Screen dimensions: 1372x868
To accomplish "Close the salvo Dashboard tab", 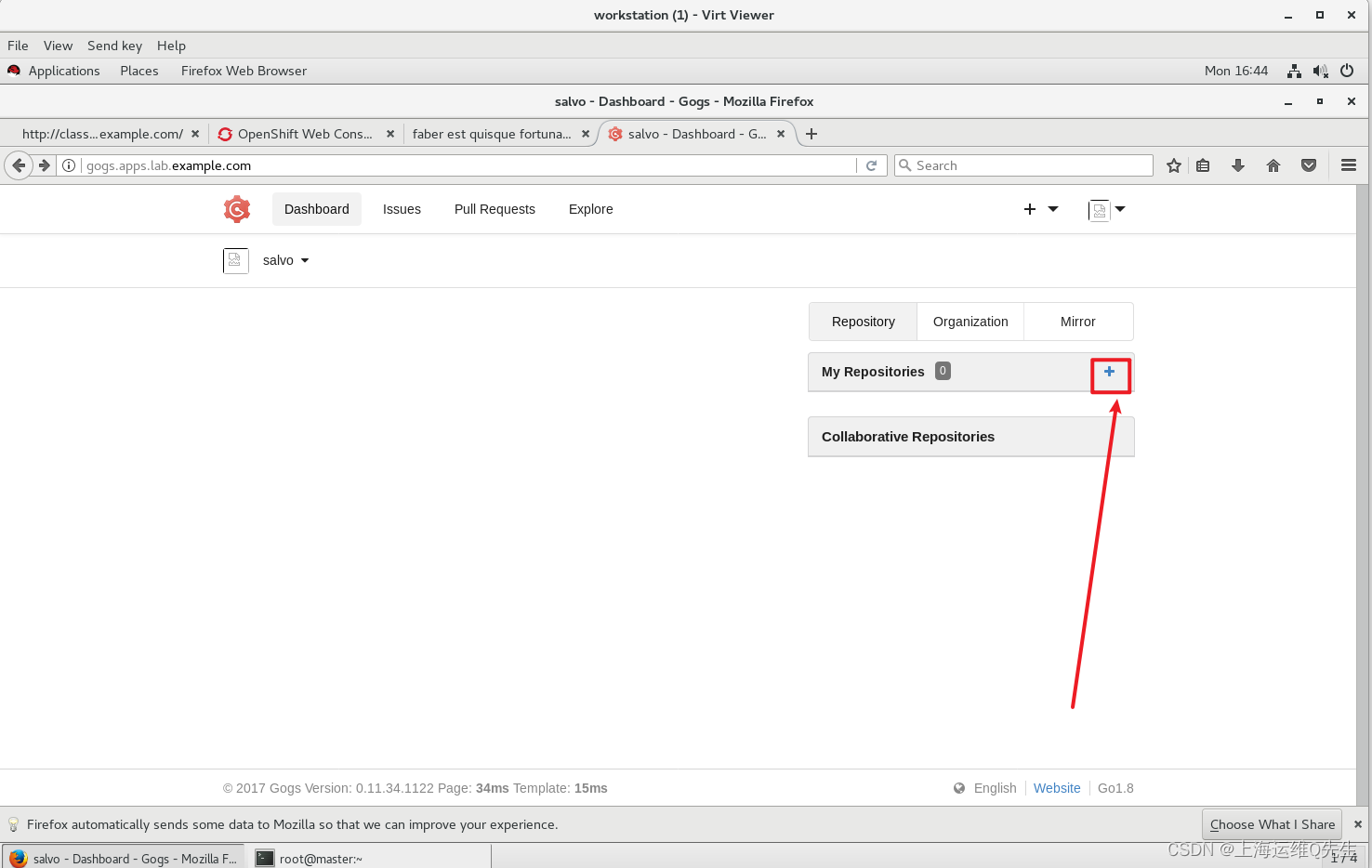I will [781, 134].
